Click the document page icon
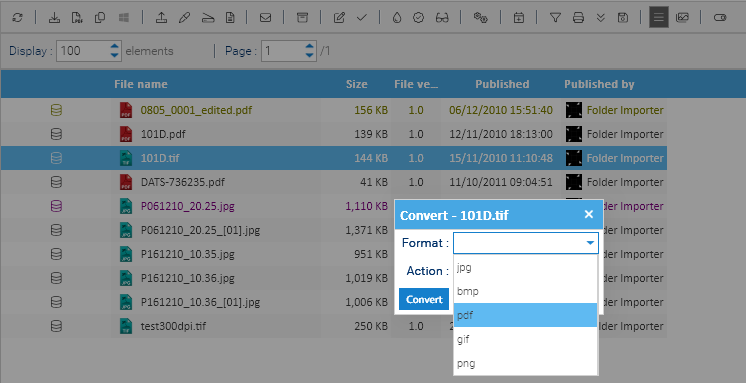746x383 pixels. [x=230, y=18]
